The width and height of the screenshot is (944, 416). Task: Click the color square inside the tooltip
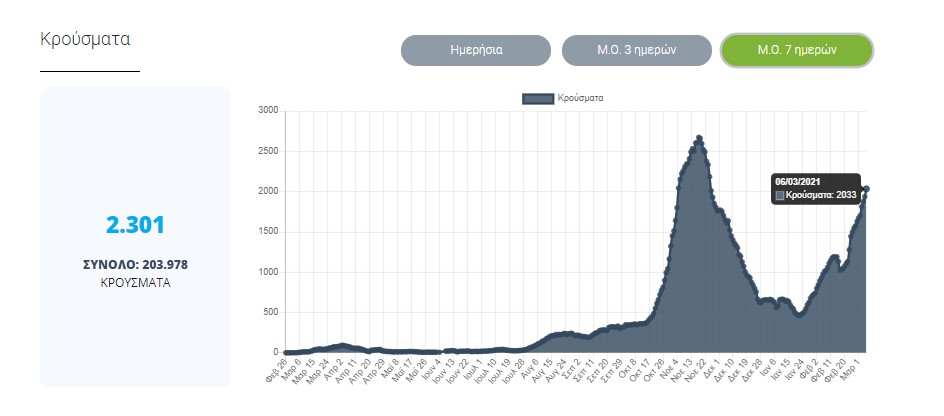point(780,195)
